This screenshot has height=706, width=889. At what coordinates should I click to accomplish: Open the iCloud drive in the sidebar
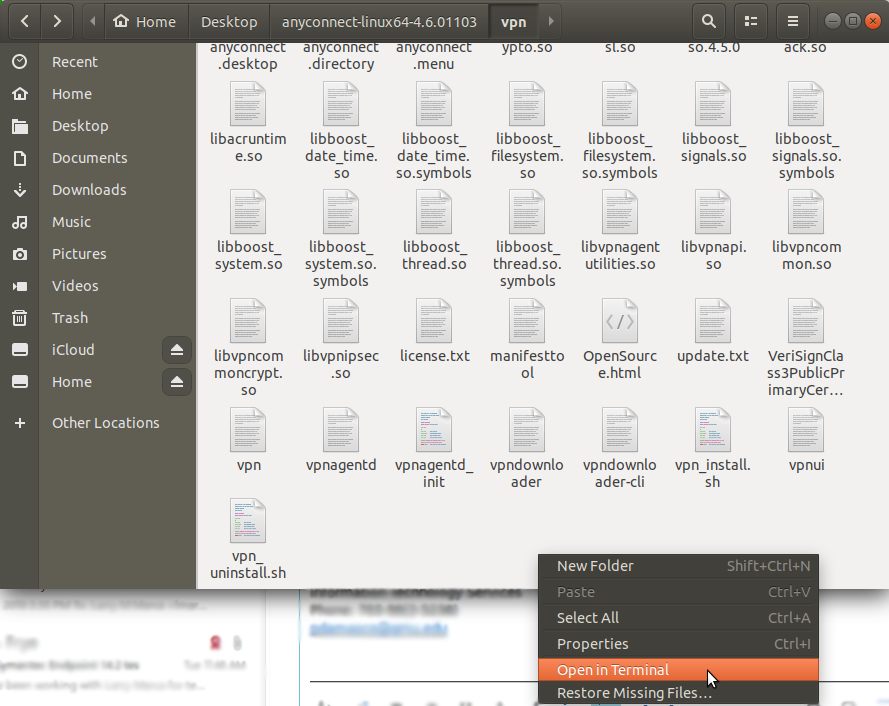[79, 350]
